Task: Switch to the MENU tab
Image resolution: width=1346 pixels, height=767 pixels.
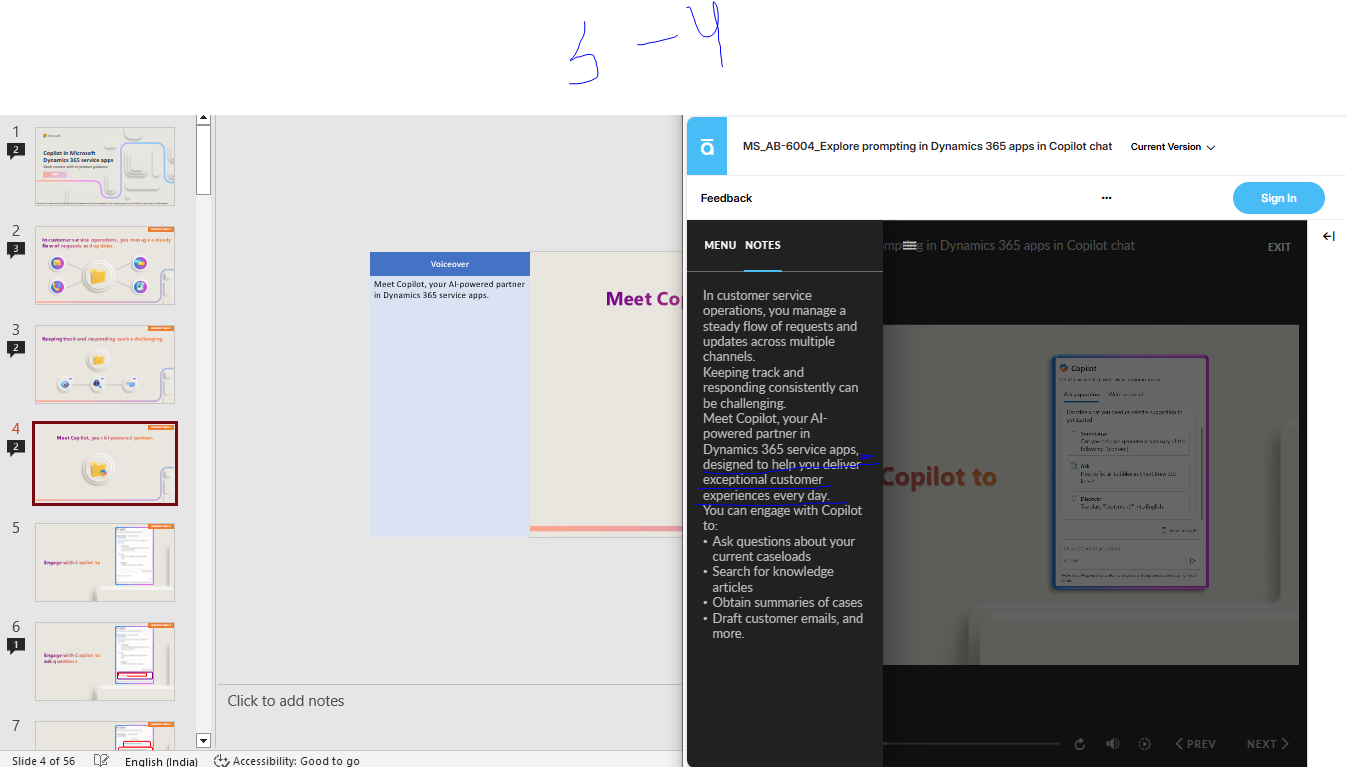Action: click(x=720, y=245)
